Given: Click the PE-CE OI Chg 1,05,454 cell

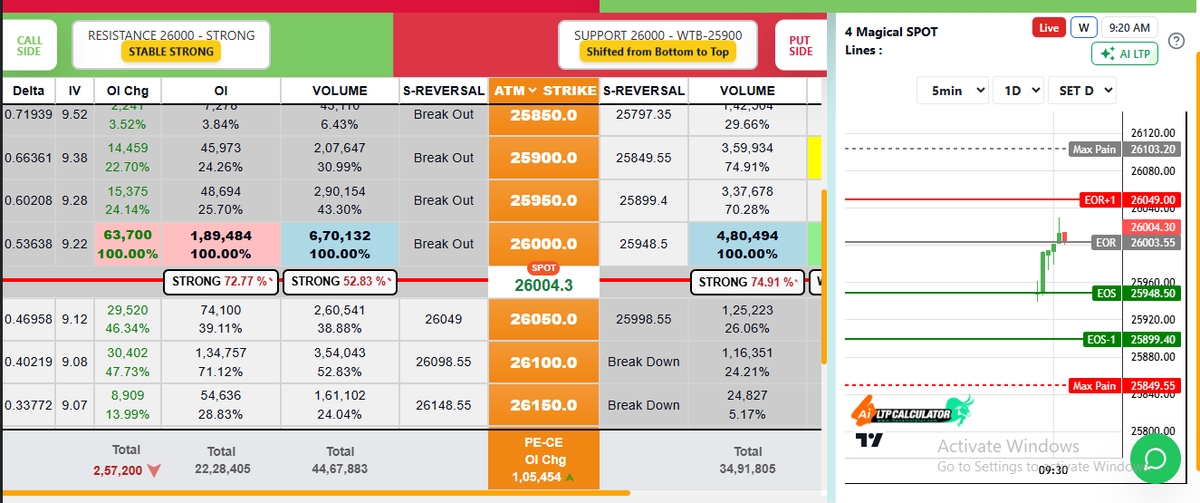Looking at the screenshot, I should (x=544, y=460).
